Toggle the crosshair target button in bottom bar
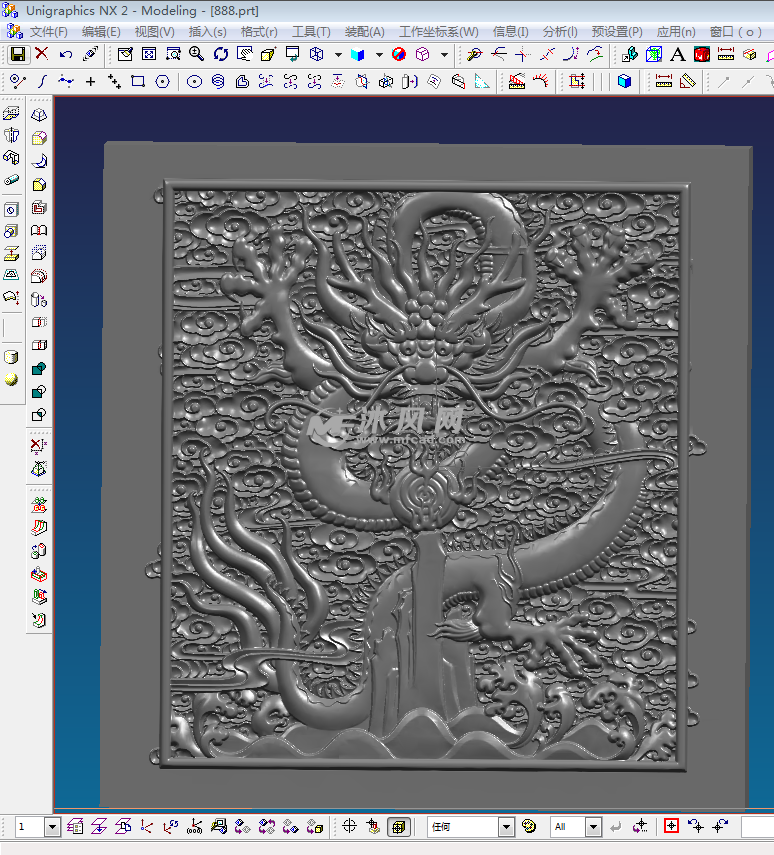This screenshot has width=774, height=855. (x=349, y=826)
